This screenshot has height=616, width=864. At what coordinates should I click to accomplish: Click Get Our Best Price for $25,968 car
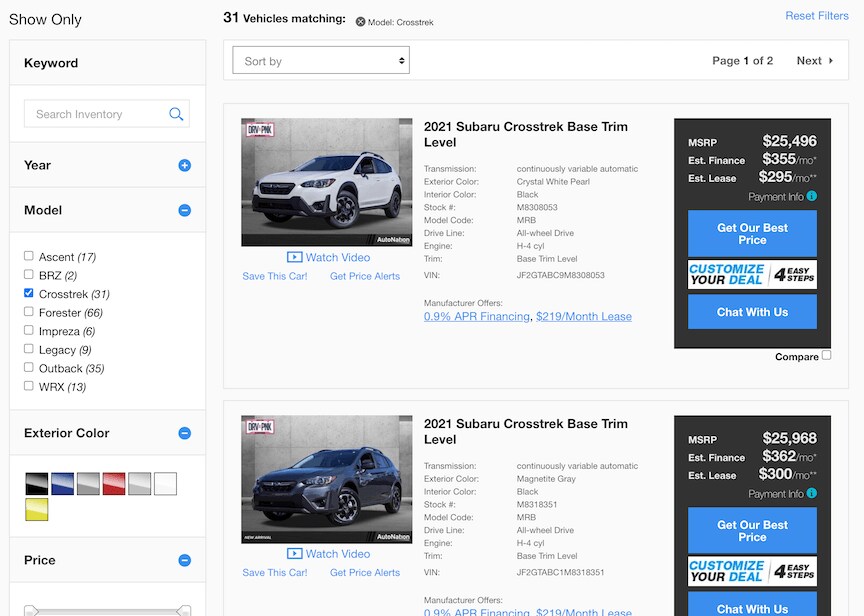[x=752, y=531]
